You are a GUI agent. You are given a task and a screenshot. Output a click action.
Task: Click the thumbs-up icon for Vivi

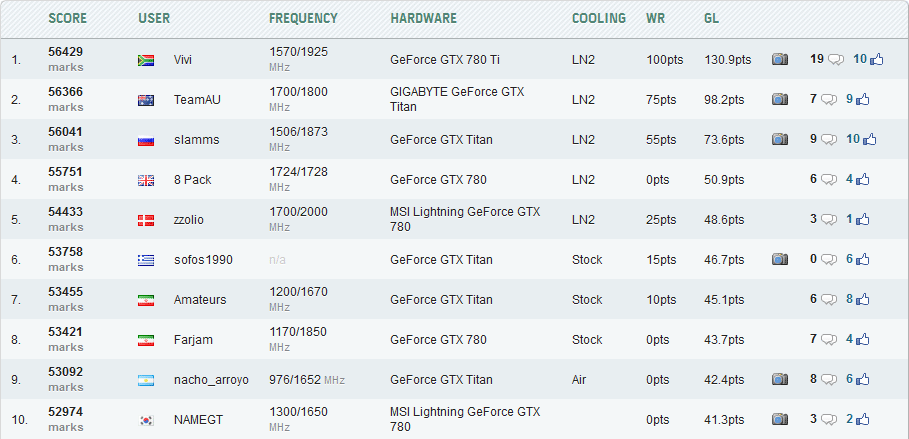[876, 59]
